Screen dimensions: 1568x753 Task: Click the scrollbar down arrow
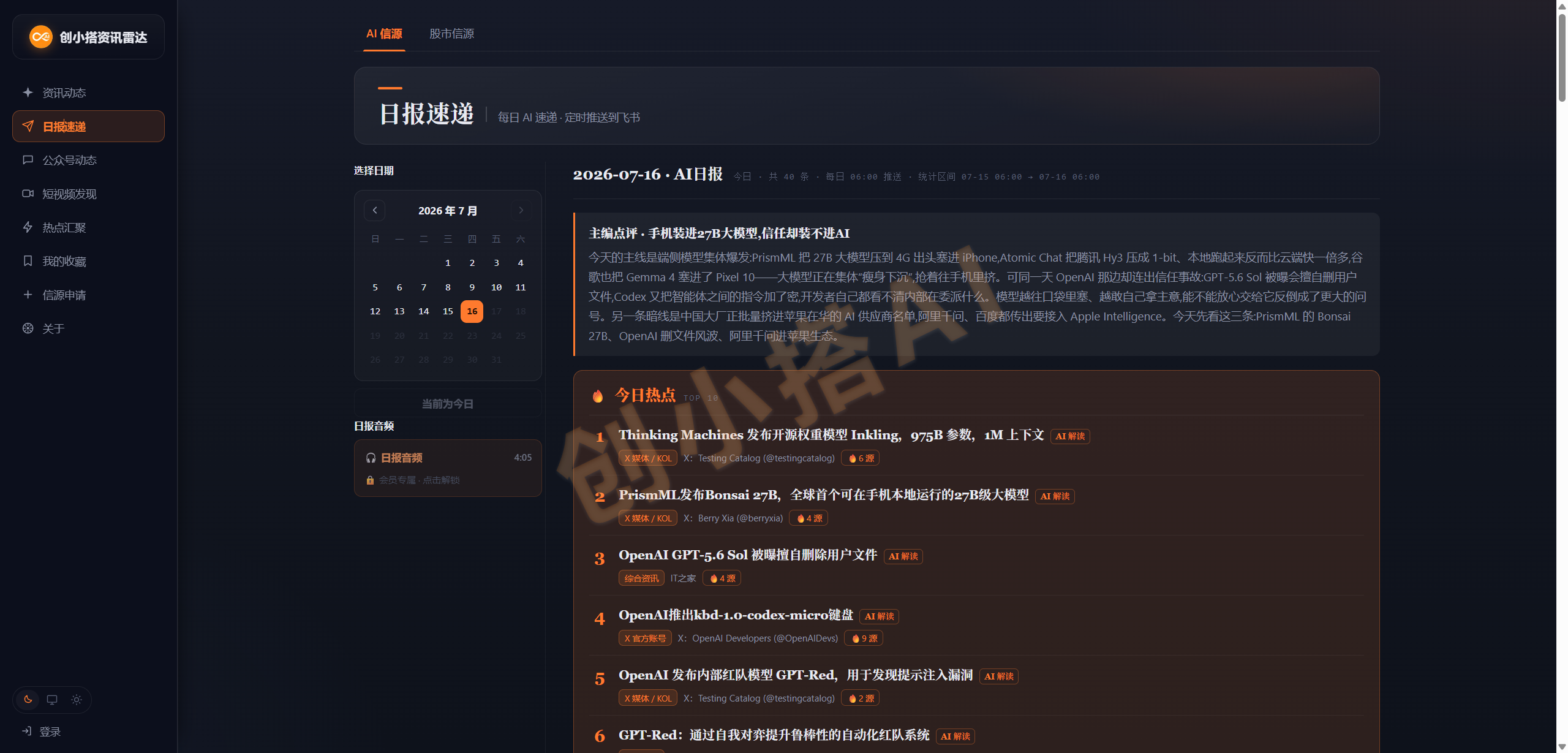(1562, 747)
